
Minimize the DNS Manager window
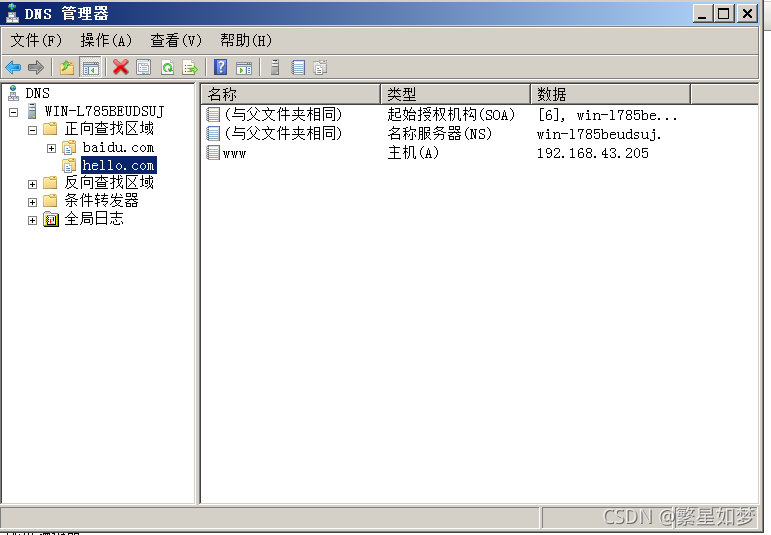coord(702,13)
